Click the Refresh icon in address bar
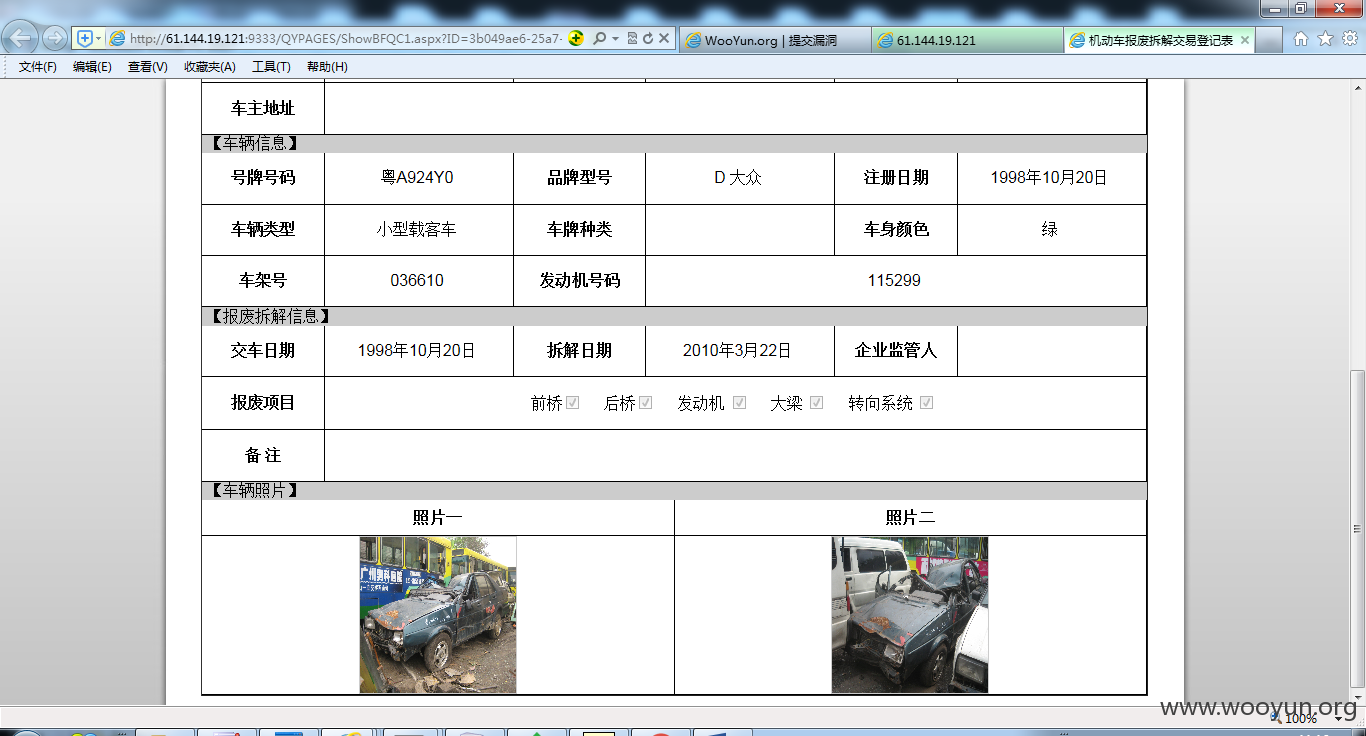Image resolution: width=1366 pixels, height=736 pixels. point(647,39)
